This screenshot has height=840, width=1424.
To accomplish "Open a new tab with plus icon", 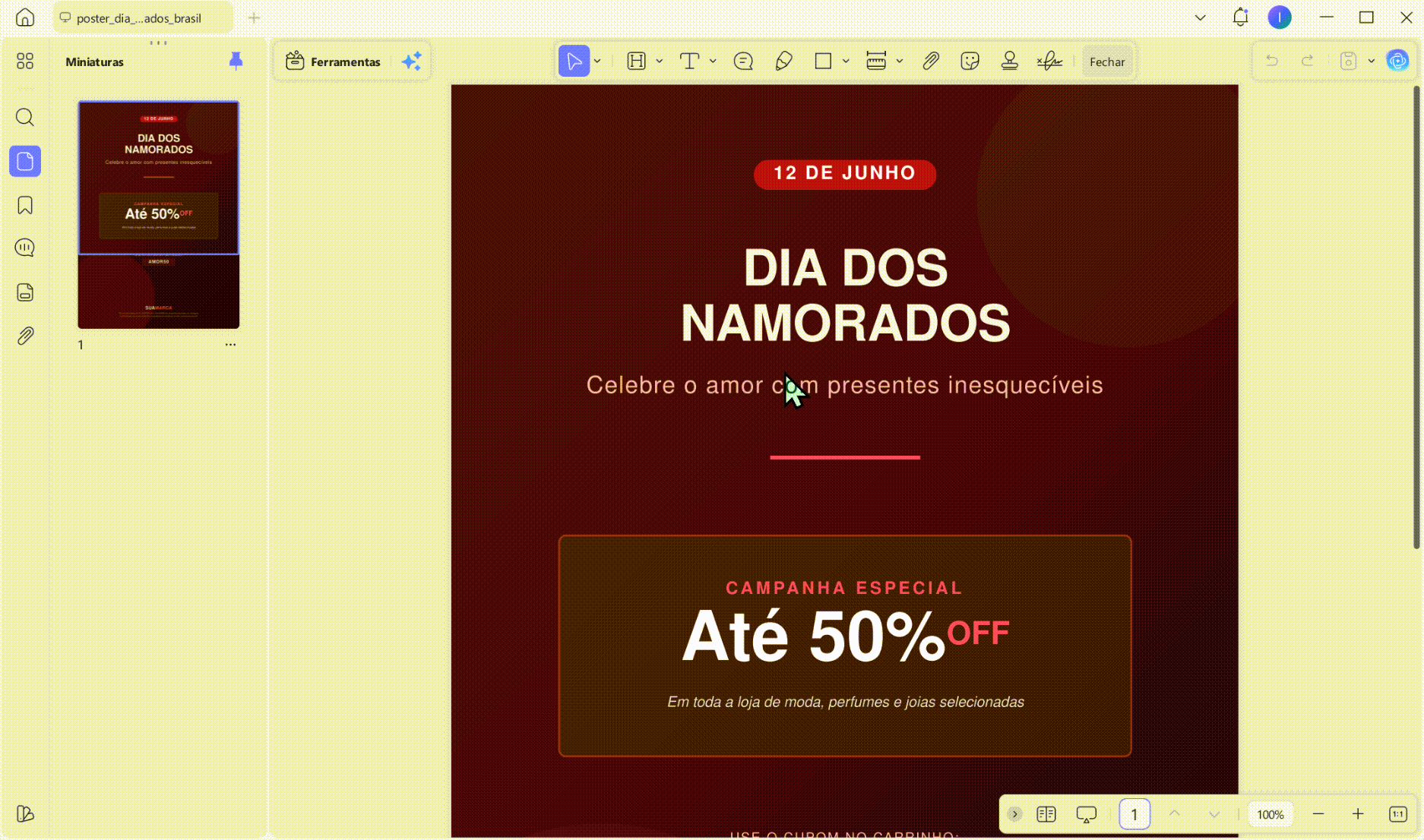I will pyautogui.click(x=254, y=17).
